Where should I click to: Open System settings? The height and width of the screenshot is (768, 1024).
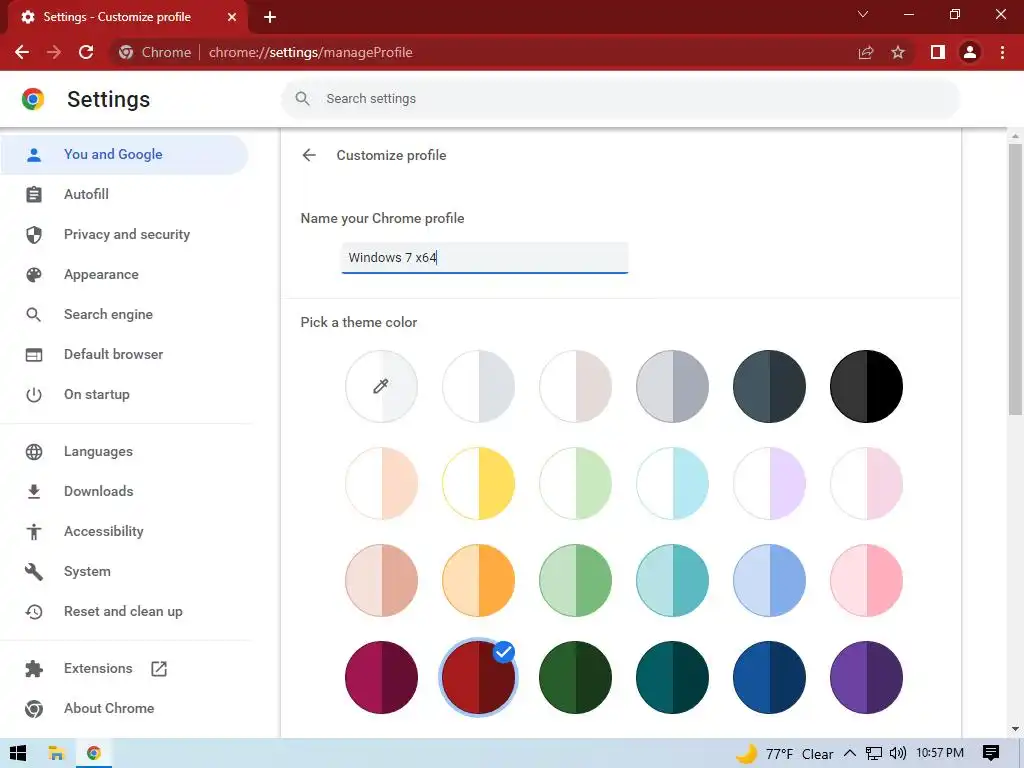point(87,571)
